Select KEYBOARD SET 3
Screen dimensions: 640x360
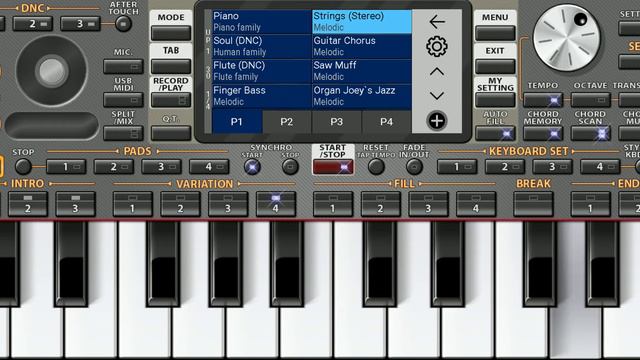(553, 167)
